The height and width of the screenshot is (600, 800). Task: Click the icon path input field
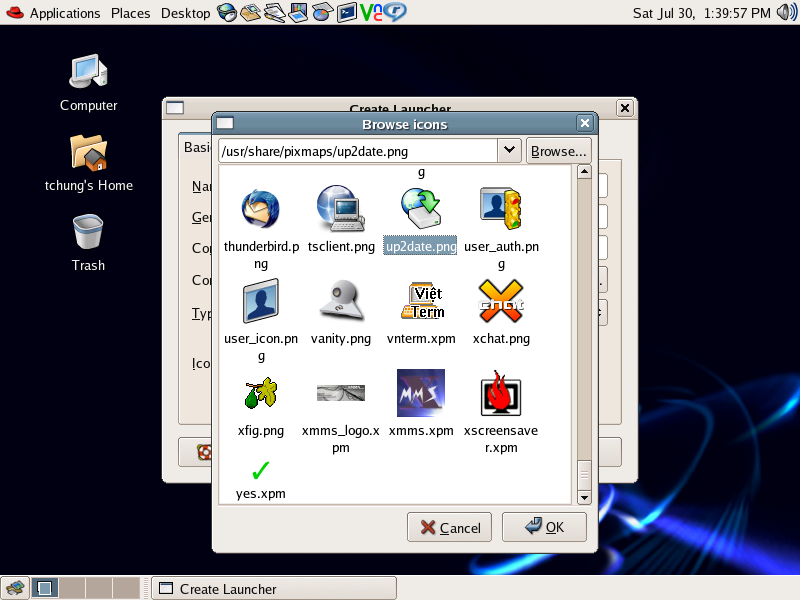point(358,151)
